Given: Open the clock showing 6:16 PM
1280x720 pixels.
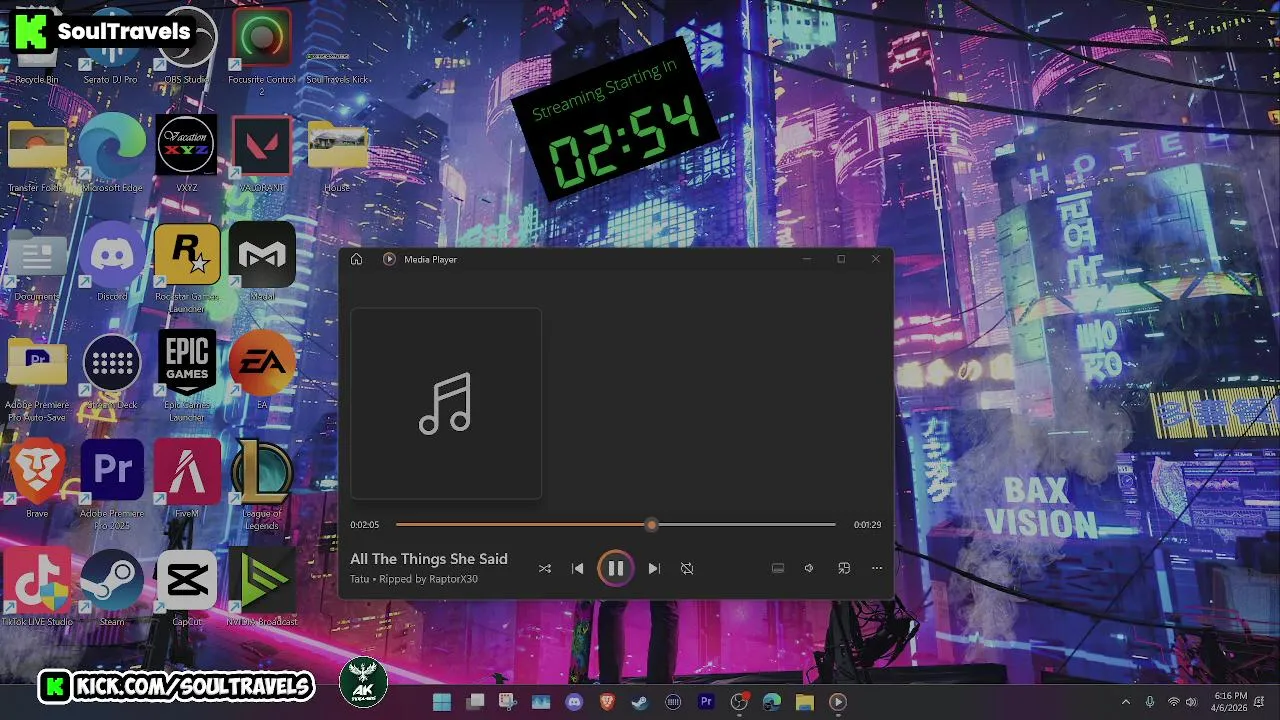Looking at the screenshot, I should coord(1231,701).
